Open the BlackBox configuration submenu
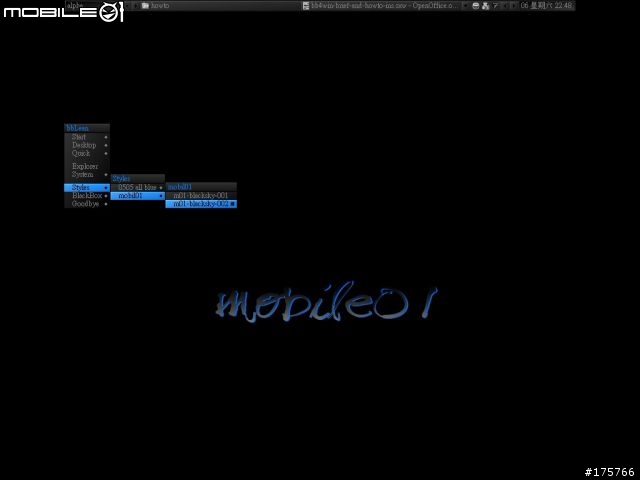Viewport: 640px width, 480px height. tap(87, 196)
